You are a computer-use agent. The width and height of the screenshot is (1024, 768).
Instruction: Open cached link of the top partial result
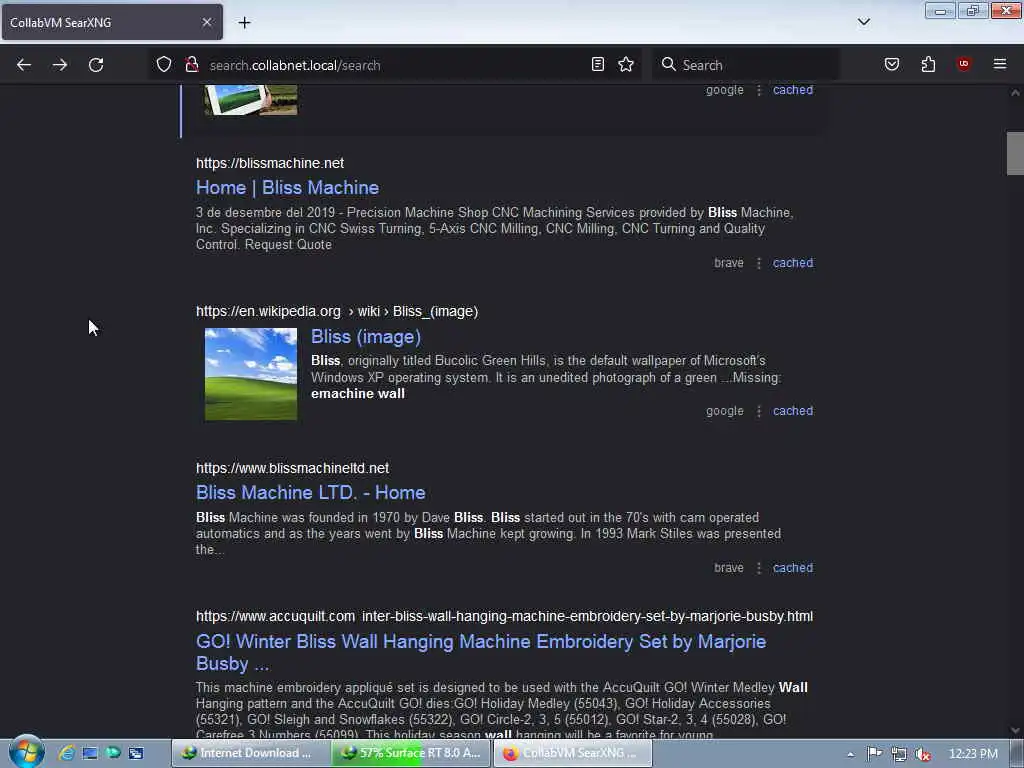point(793,89)
